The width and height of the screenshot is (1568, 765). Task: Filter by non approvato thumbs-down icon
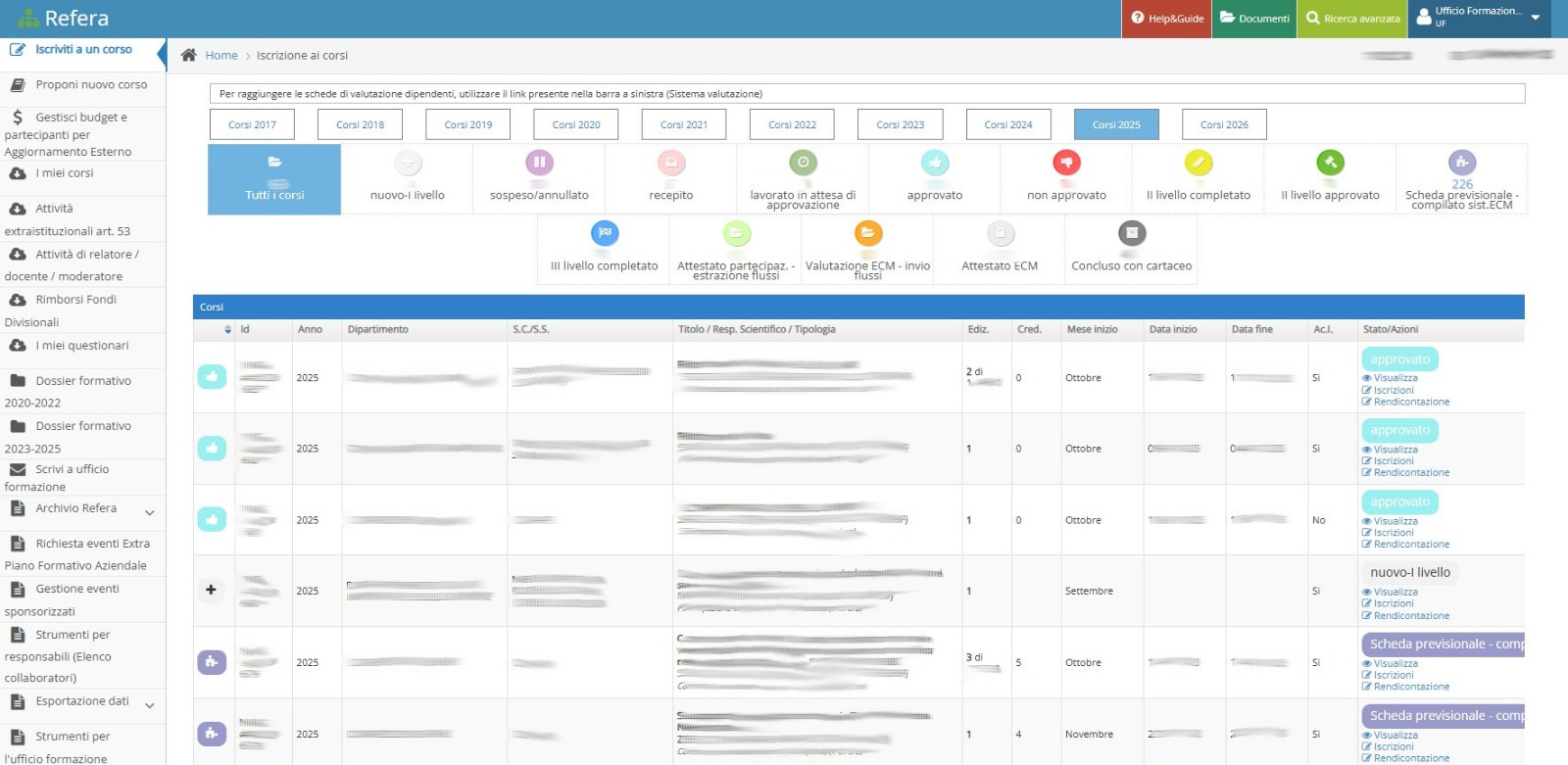[x=1066, y=163]
